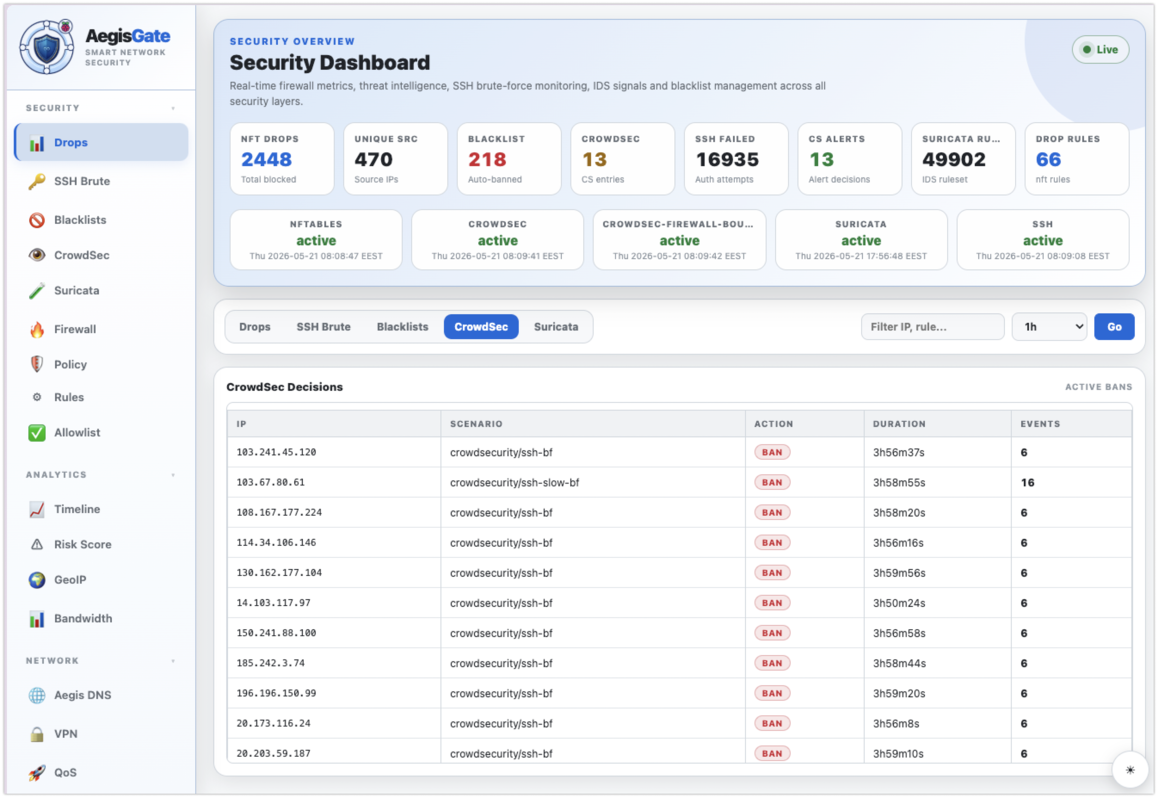The width and height of the screenshot is (1158, 798).
Task: Click the Suricata test tube icon
Action: (37, 291)
